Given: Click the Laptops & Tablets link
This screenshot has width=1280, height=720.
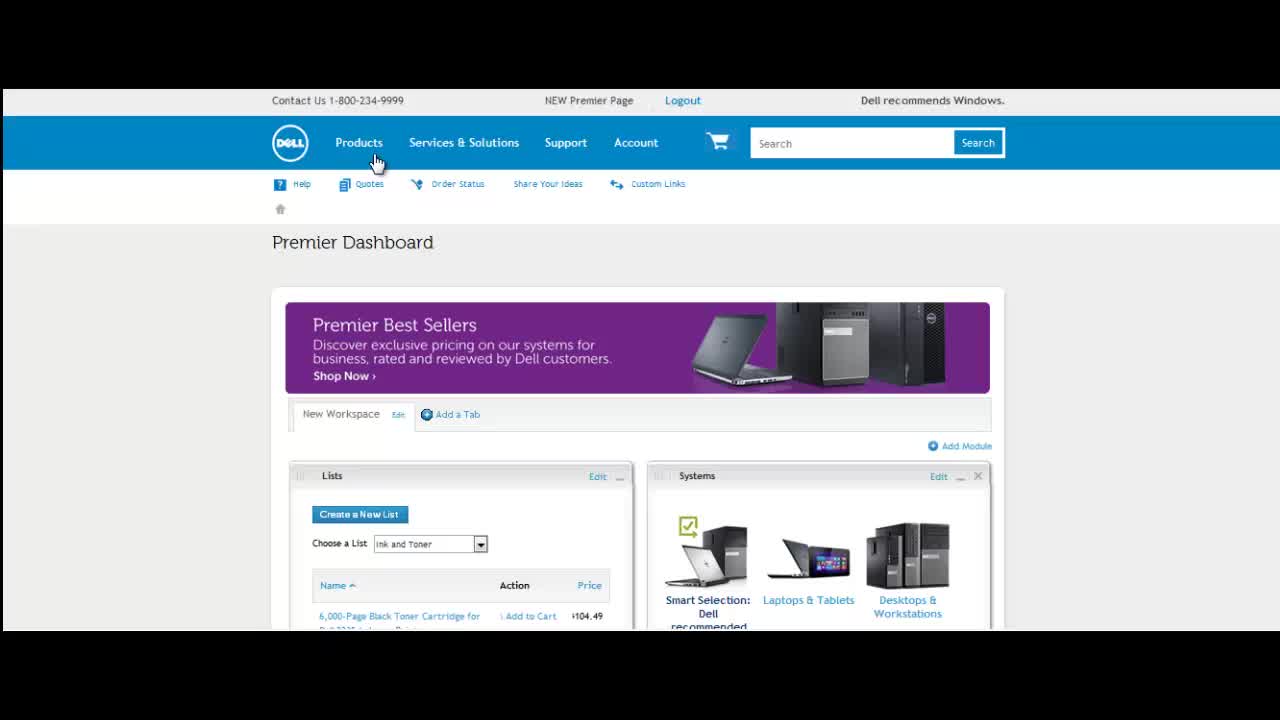Looking at the screenshot, I should click(809, 600).
